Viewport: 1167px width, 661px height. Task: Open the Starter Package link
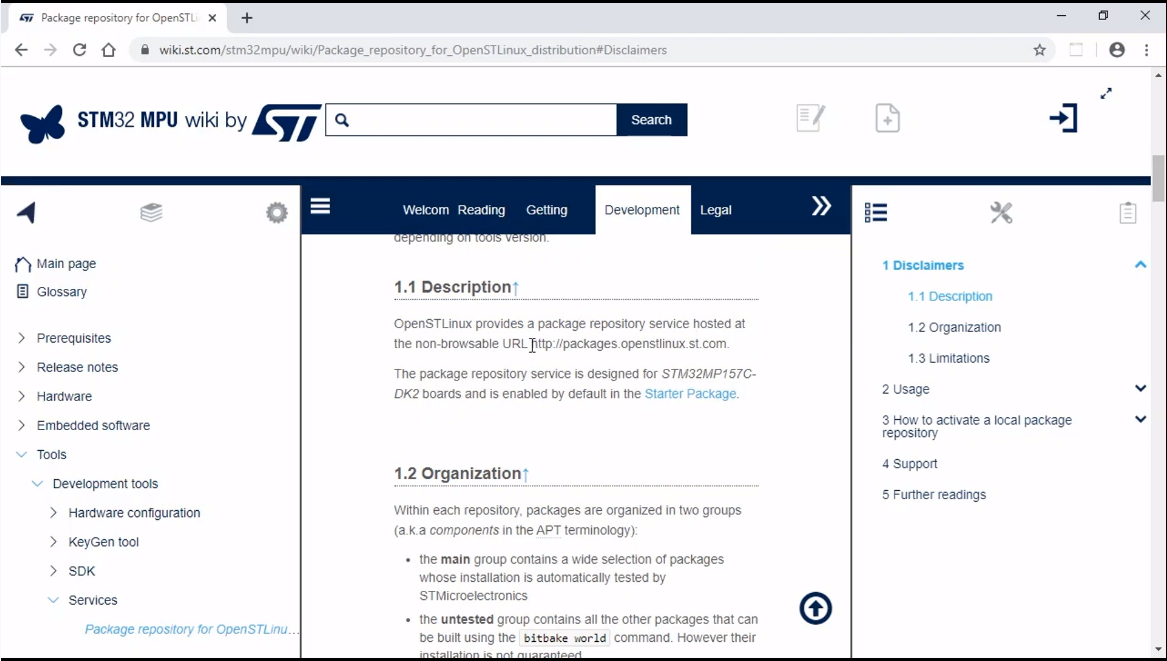[x=690, y=394]
